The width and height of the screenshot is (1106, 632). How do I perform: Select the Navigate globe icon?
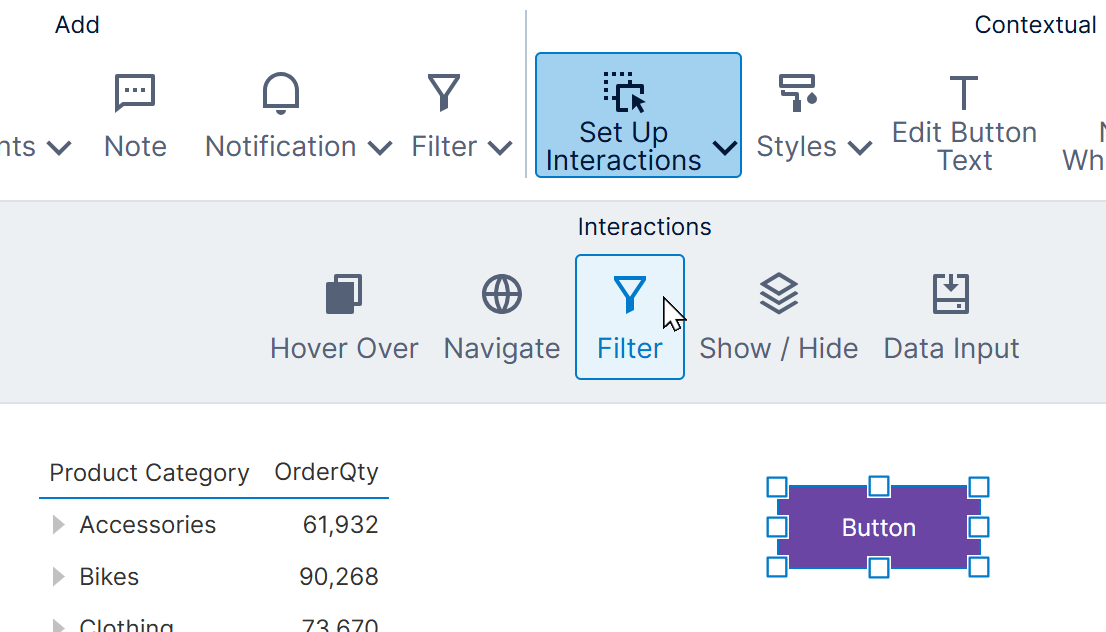click(502, 293)
